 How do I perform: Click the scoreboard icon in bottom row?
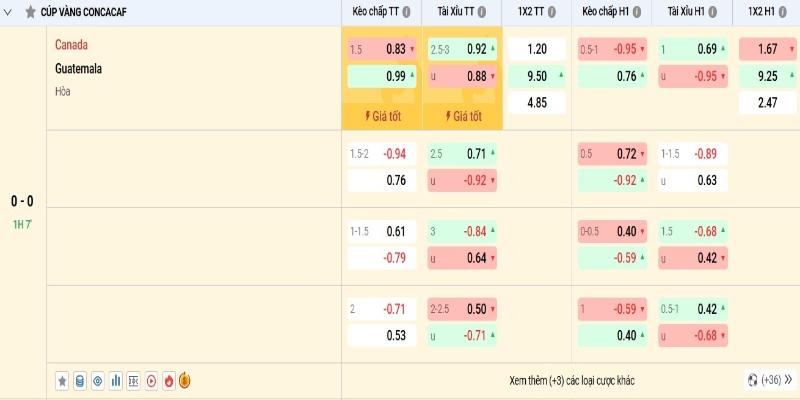(x=134, y=380)
